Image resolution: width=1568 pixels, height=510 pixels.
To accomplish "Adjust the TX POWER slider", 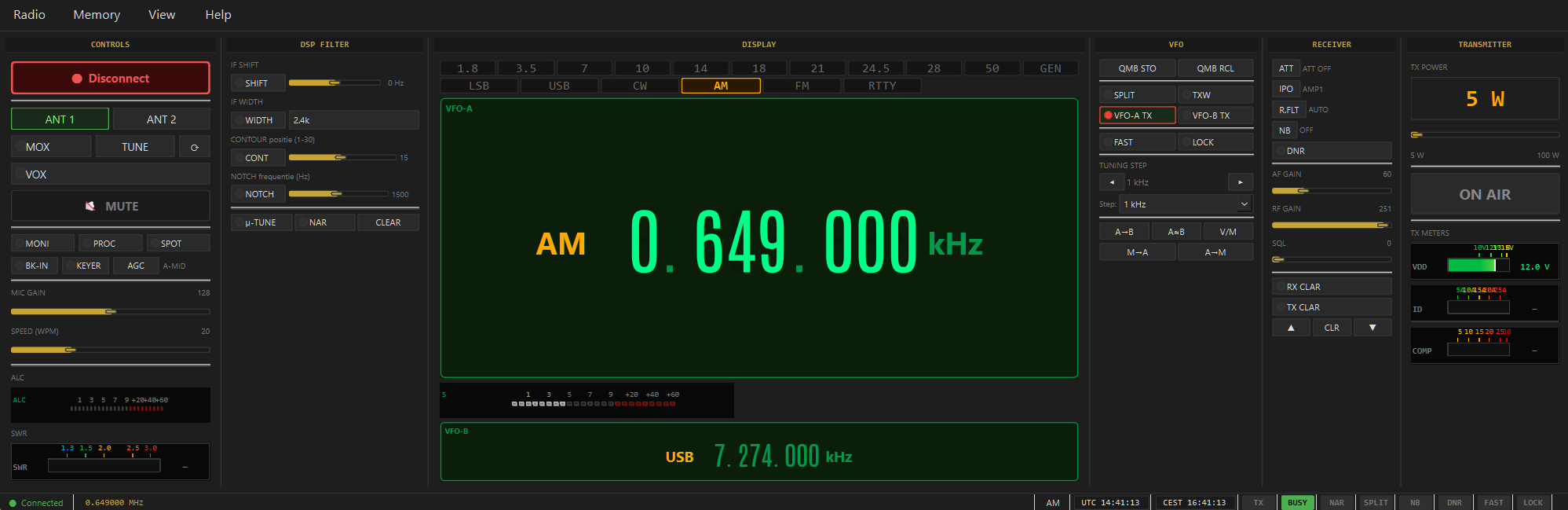I will coord(1485,135).
